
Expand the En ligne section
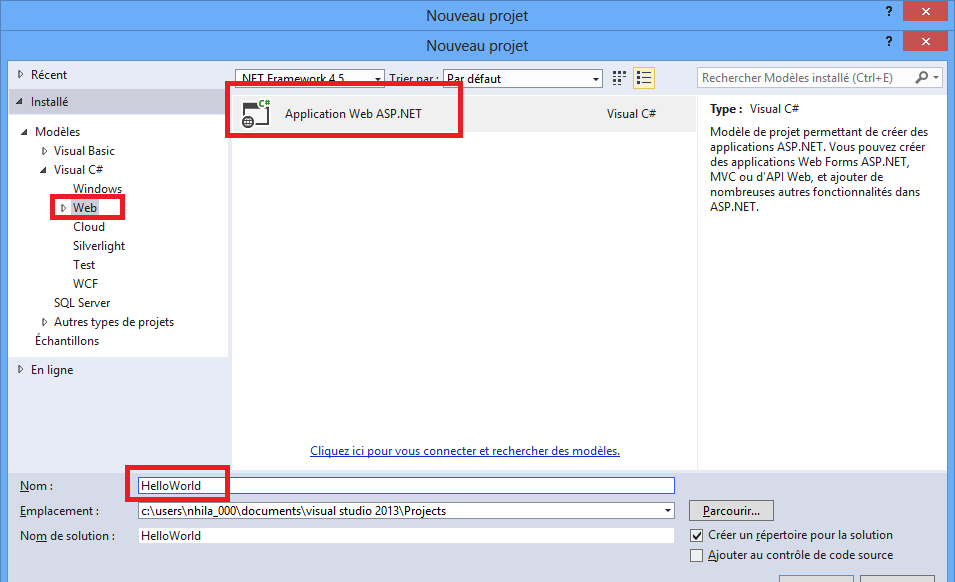(21, 370)
